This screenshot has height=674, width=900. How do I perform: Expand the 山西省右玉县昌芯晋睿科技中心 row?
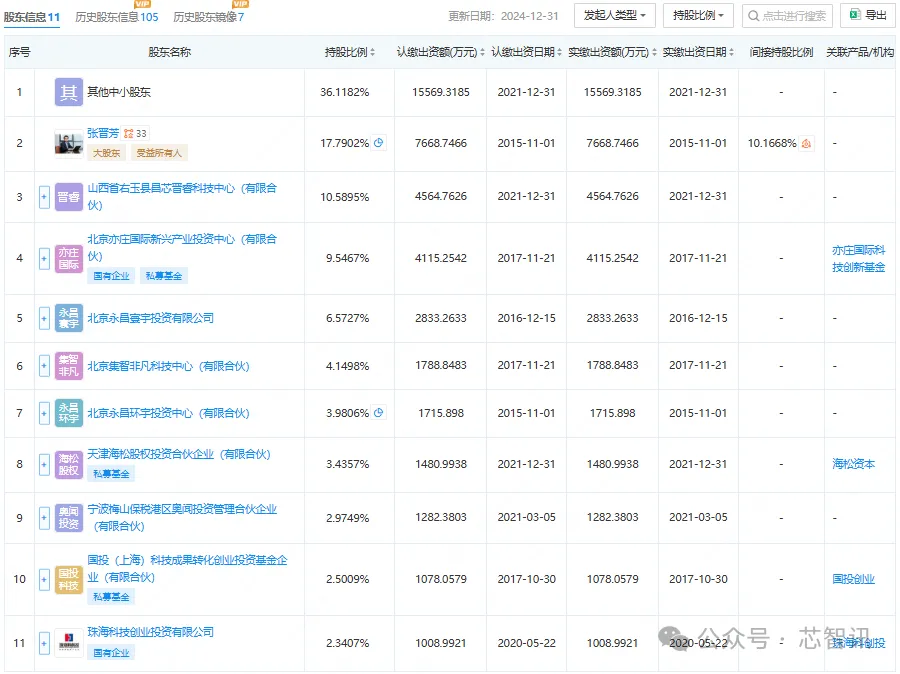[x=44, y=197]
